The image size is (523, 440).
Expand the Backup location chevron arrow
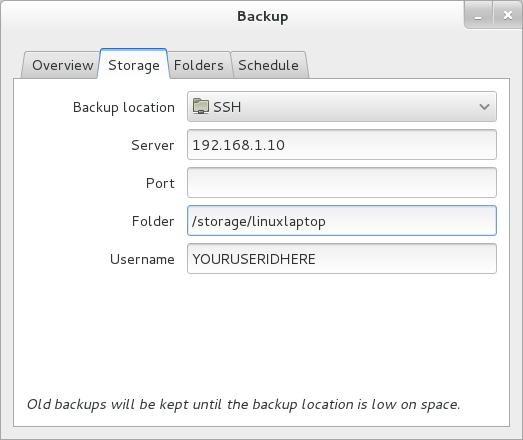[x=484, y=107]
